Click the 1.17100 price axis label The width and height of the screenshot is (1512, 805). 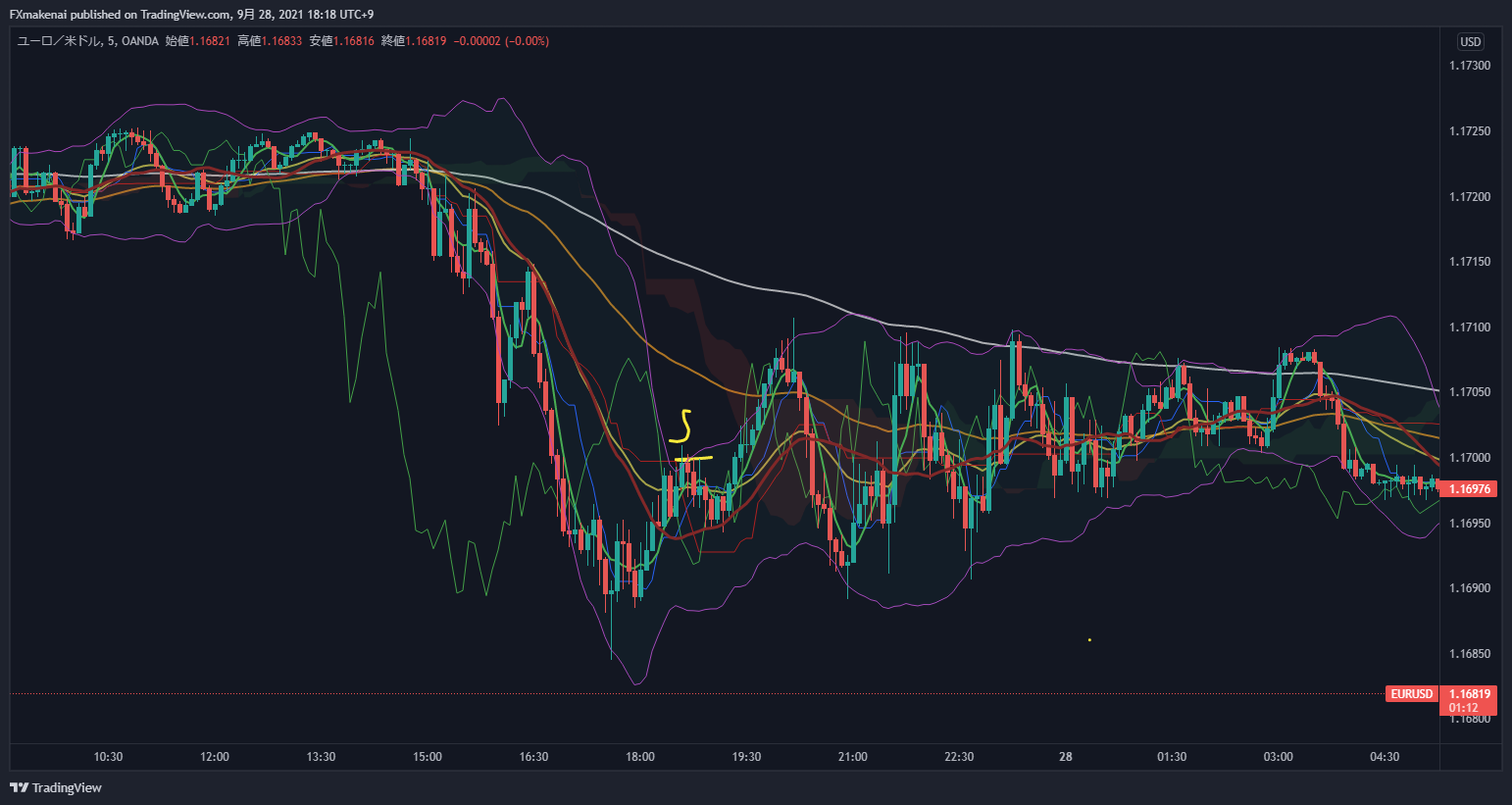click(1470, 327)
